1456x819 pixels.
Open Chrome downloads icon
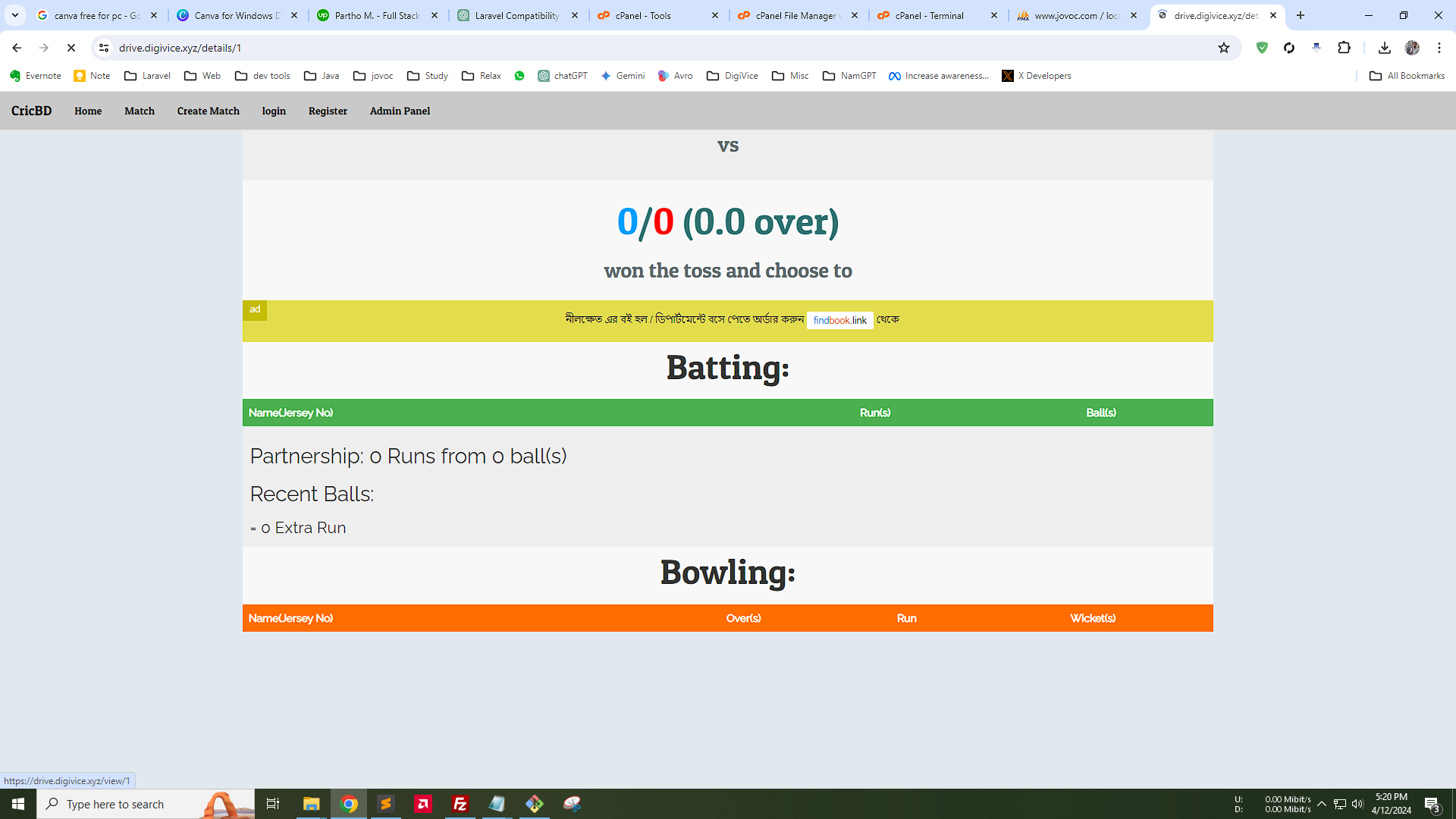click(1384, 48)
